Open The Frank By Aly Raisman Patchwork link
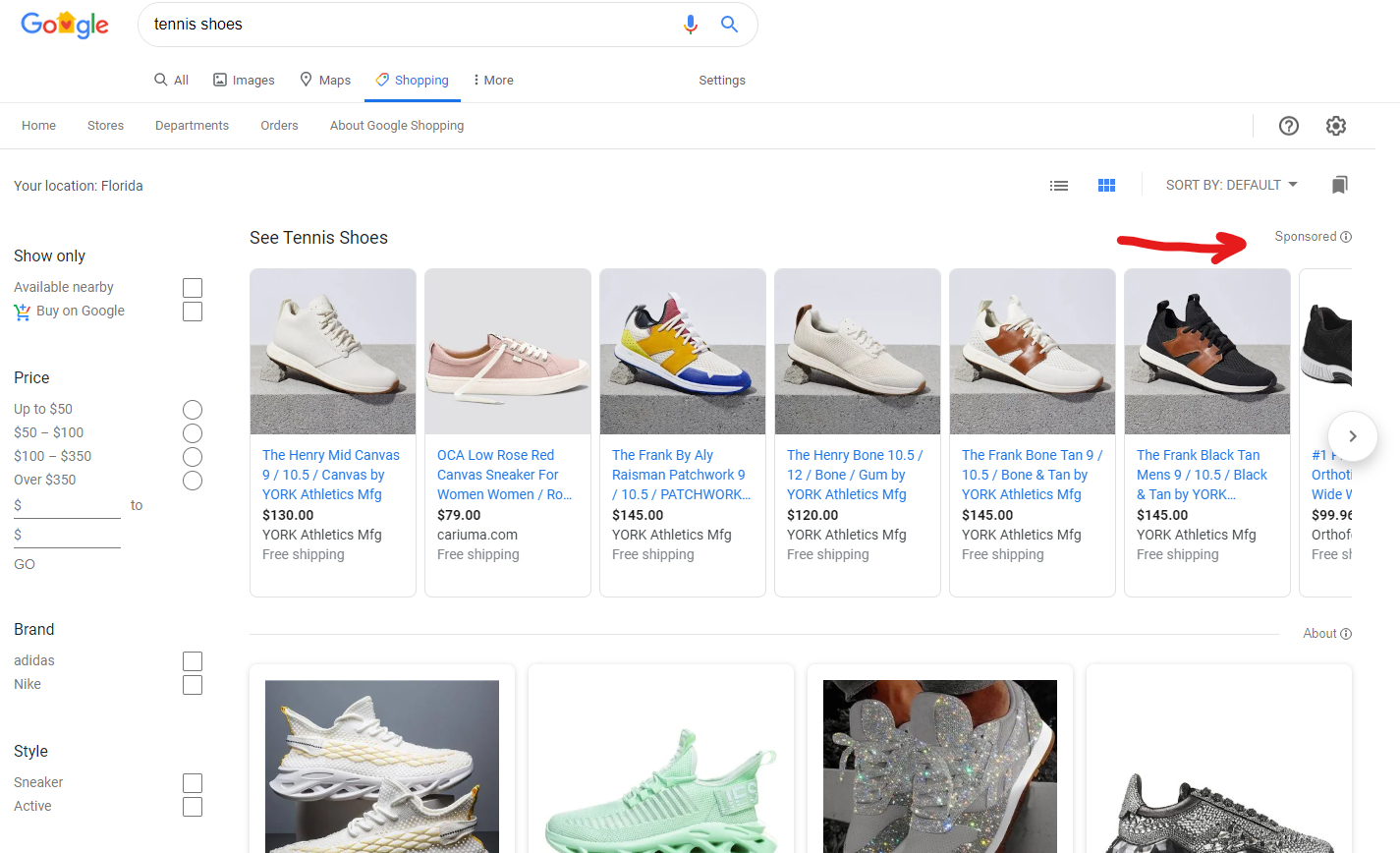The image size is (1400, 853). [x=681, y=475]
